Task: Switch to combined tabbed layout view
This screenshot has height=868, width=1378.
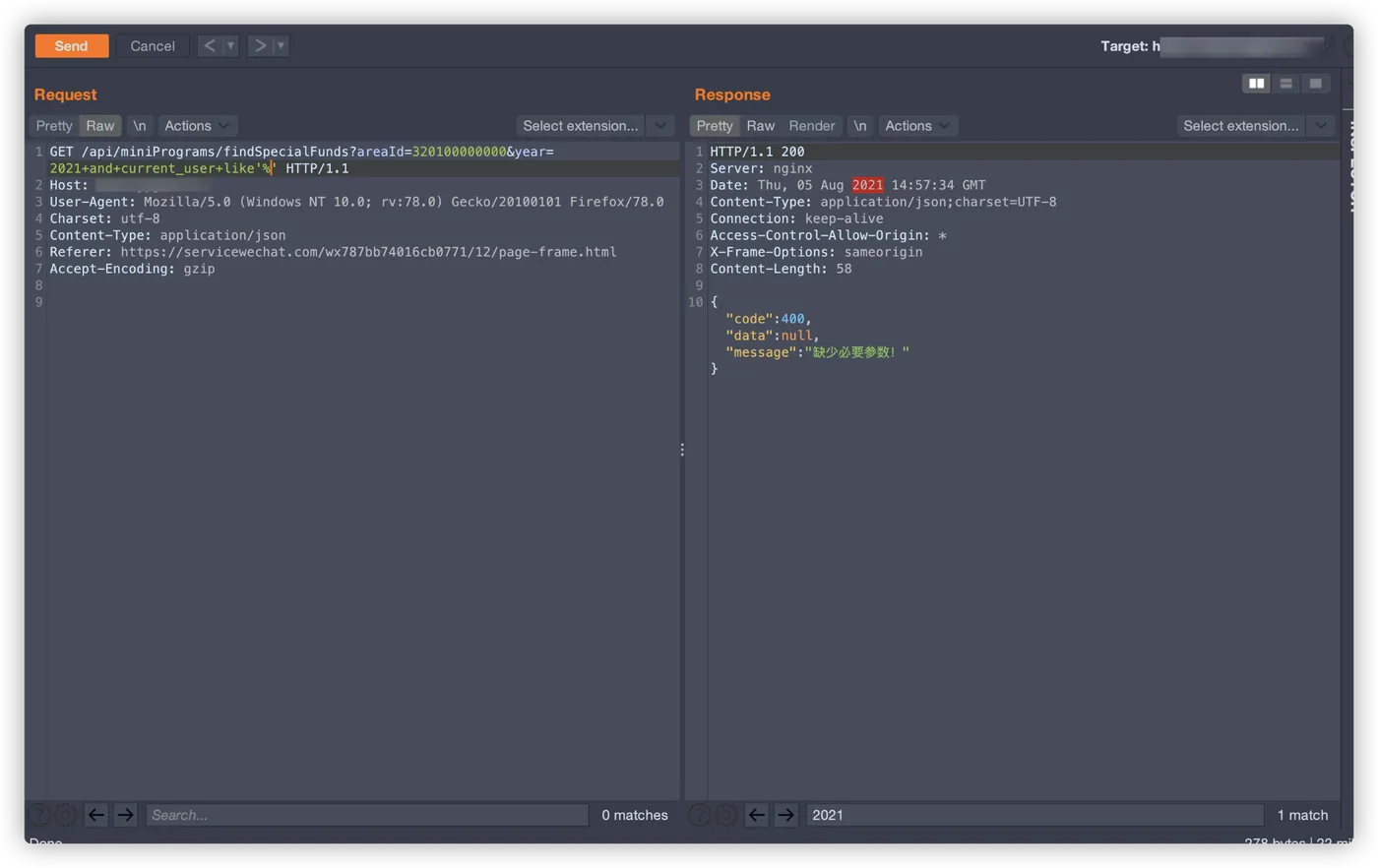Action: pos(1315,84)
